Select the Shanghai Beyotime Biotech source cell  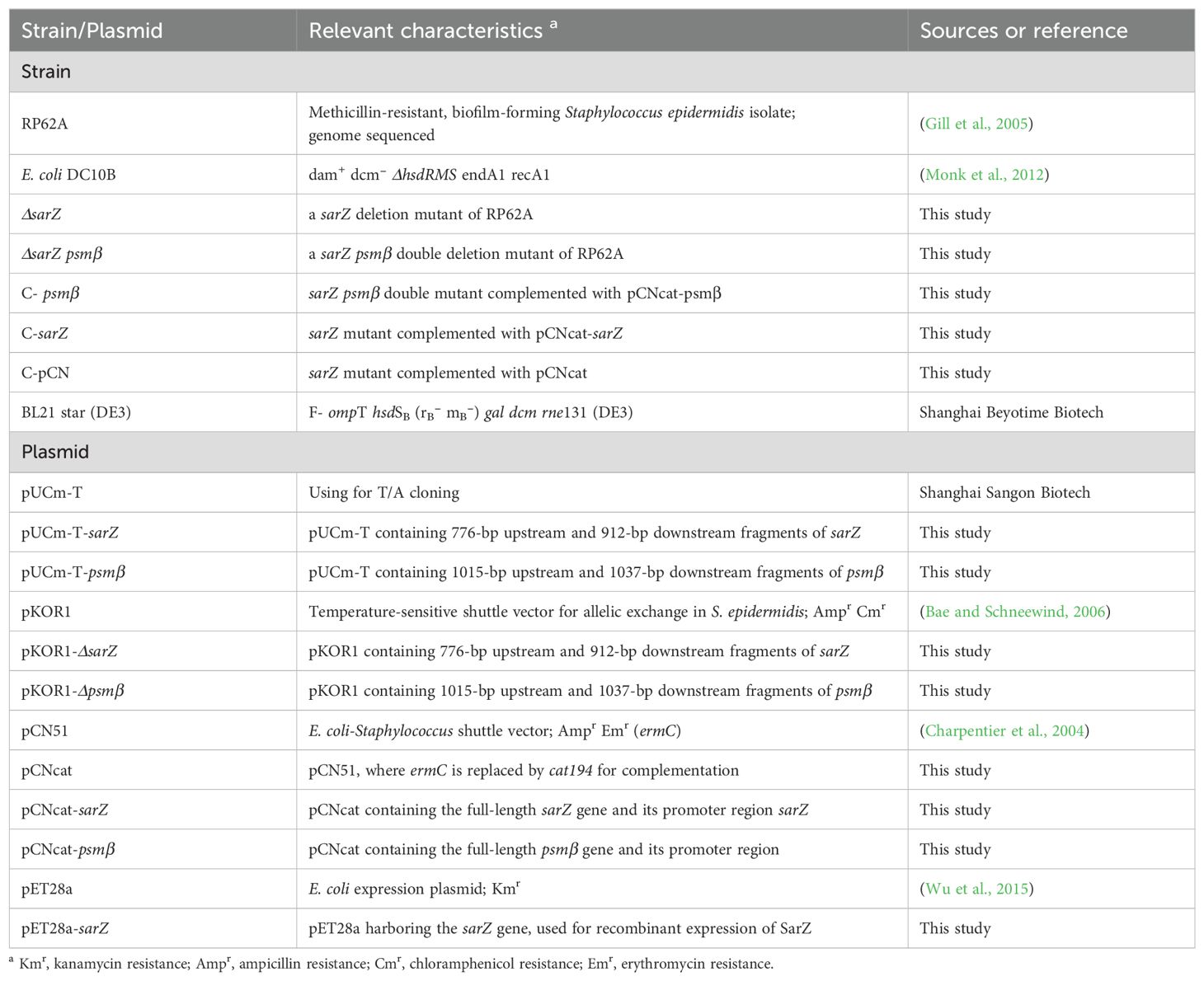[1051, 412]
